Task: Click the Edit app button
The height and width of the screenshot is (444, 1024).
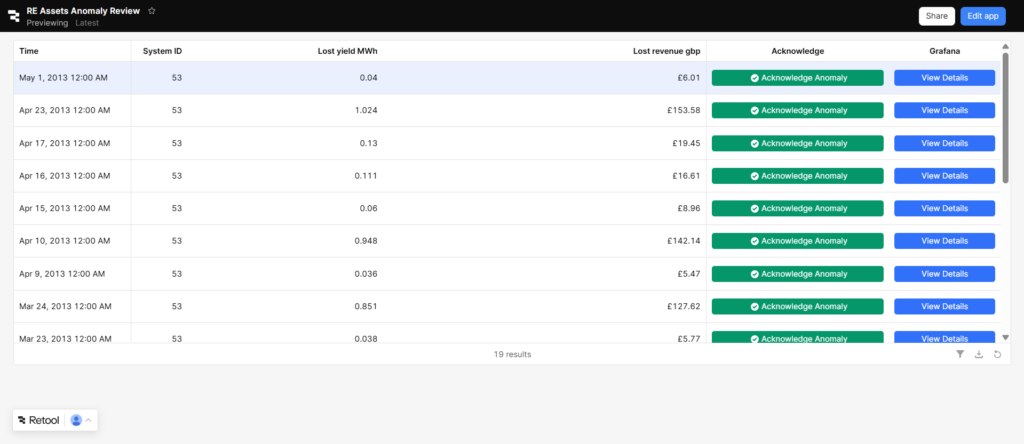Action: point(983,16)
